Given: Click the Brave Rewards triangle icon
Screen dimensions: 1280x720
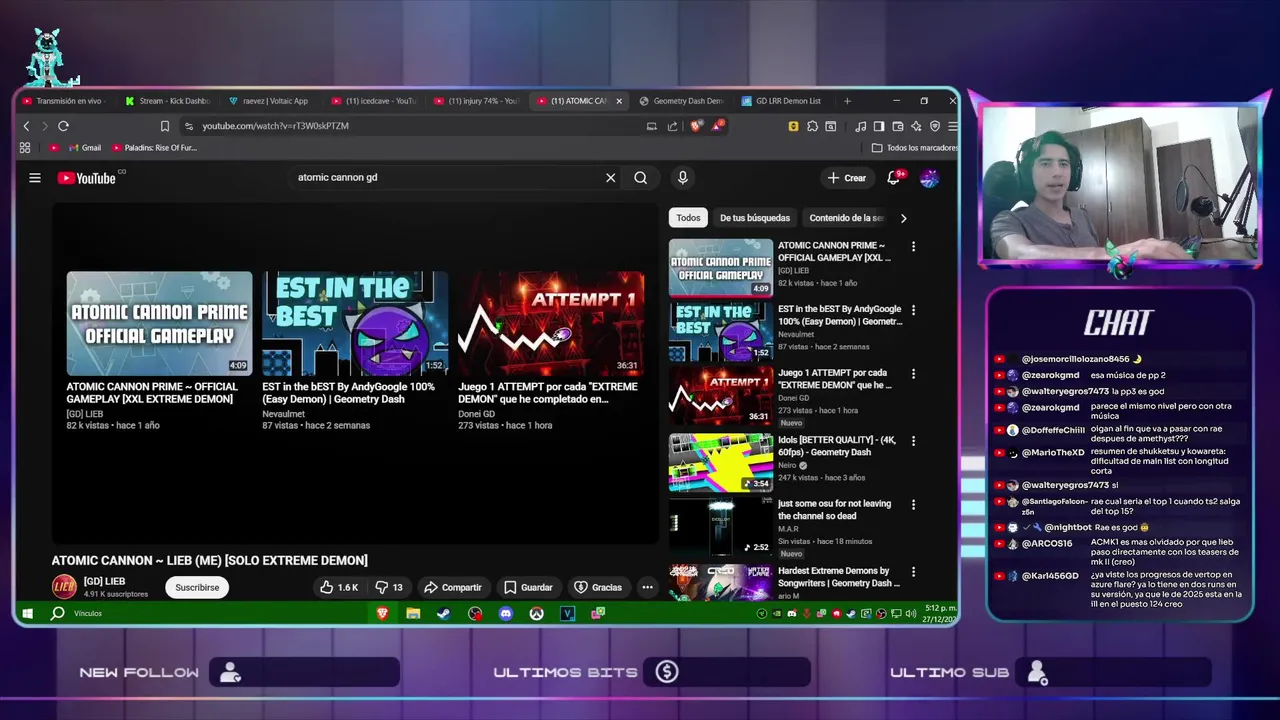Looking at the screenshot, I should click(x=718, y=126).
